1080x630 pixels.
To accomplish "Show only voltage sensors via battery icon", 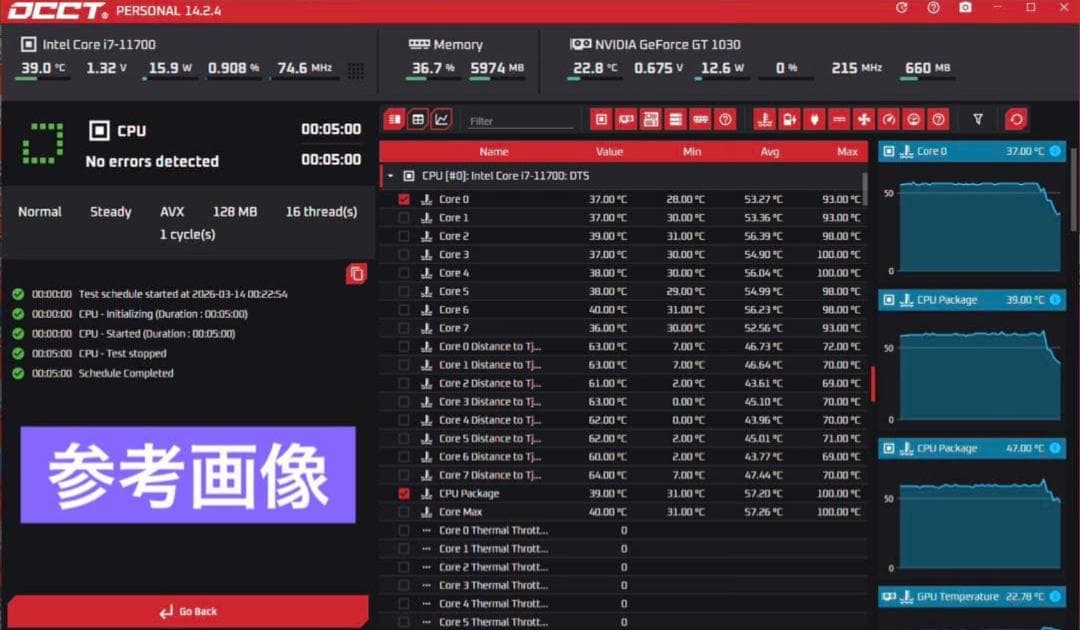I will (x=789, y=120).
